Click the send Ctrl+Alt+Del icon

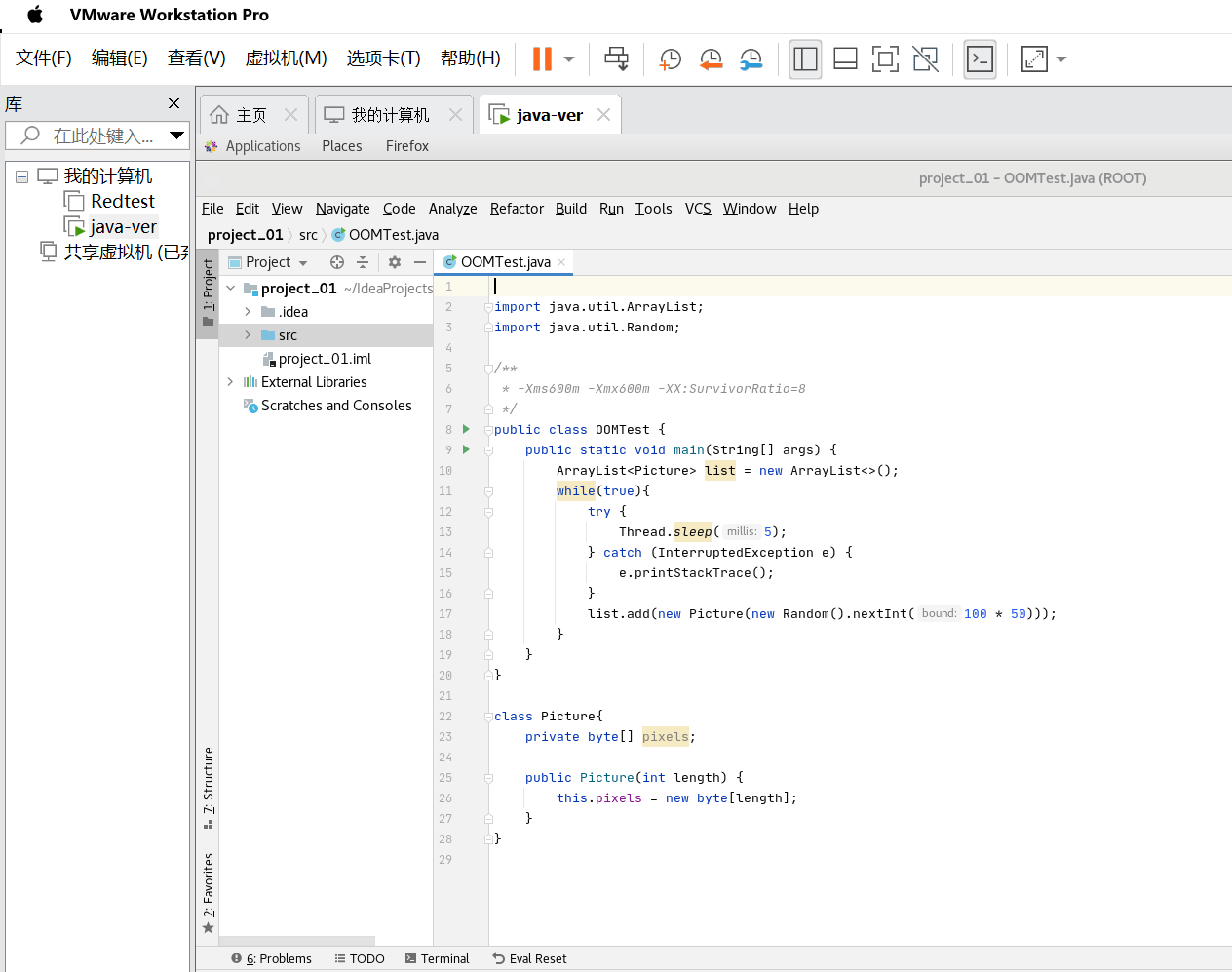coord(616,59)
